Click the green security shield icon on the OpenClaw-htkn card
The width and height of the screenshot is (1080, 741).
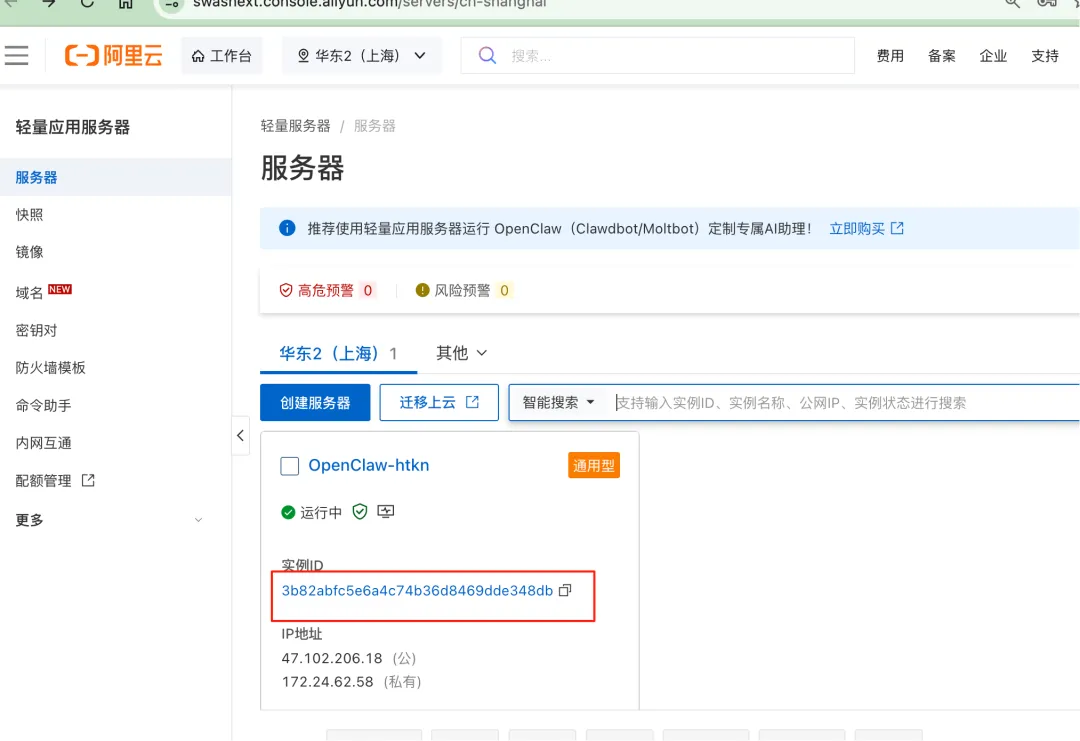tap(360, 511)
